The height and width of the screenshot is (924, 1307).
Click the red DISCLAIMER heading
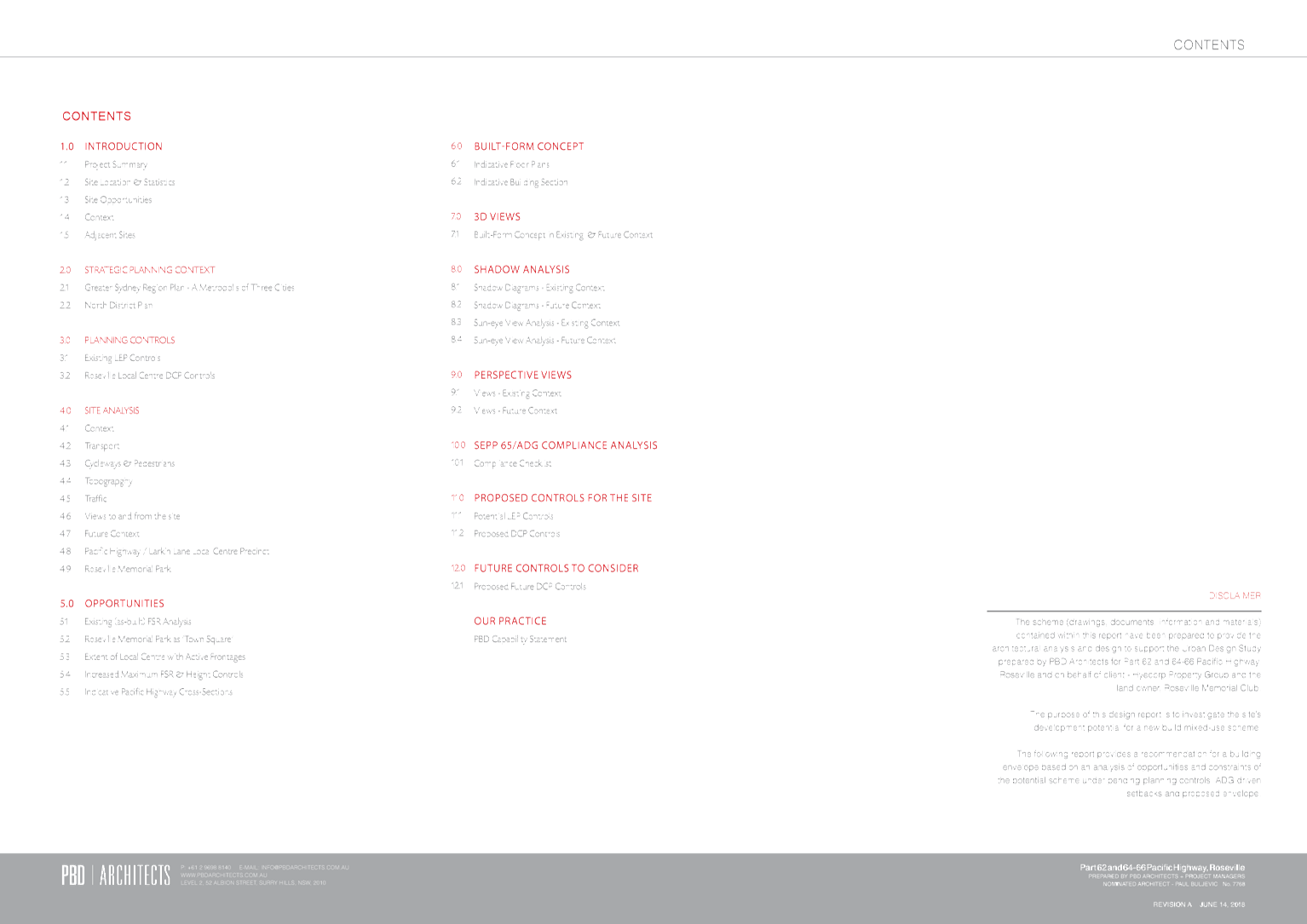[1235, 596]
